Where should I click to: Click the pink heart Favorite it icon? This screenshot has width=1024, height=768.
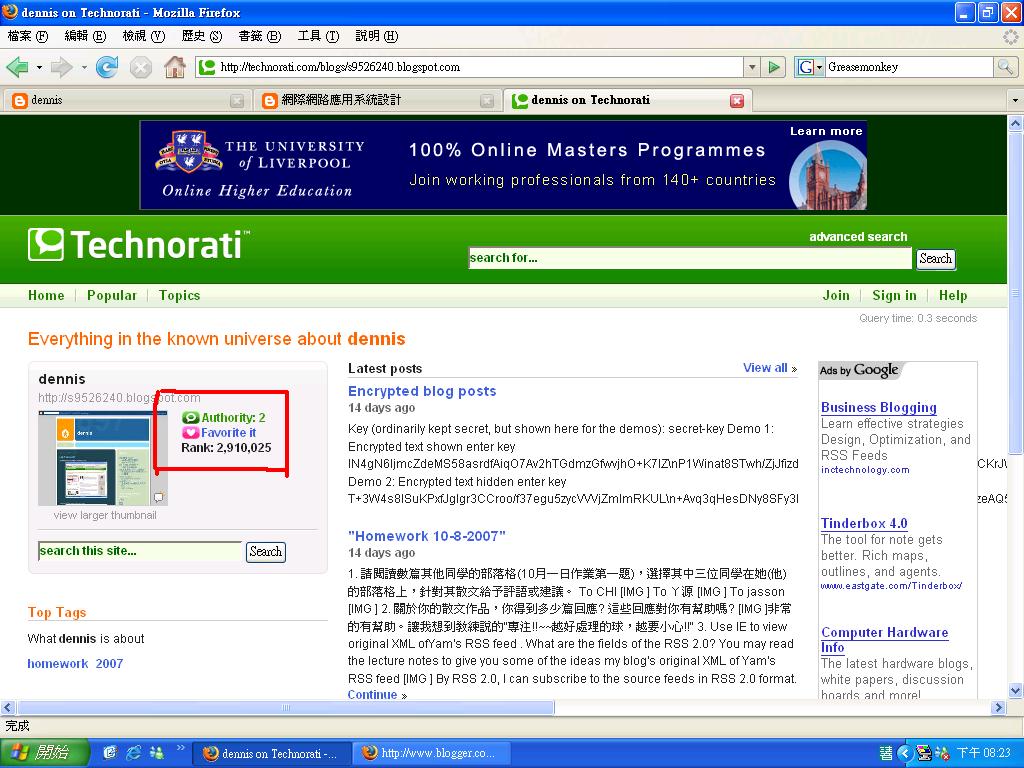[x=190, y=433]
